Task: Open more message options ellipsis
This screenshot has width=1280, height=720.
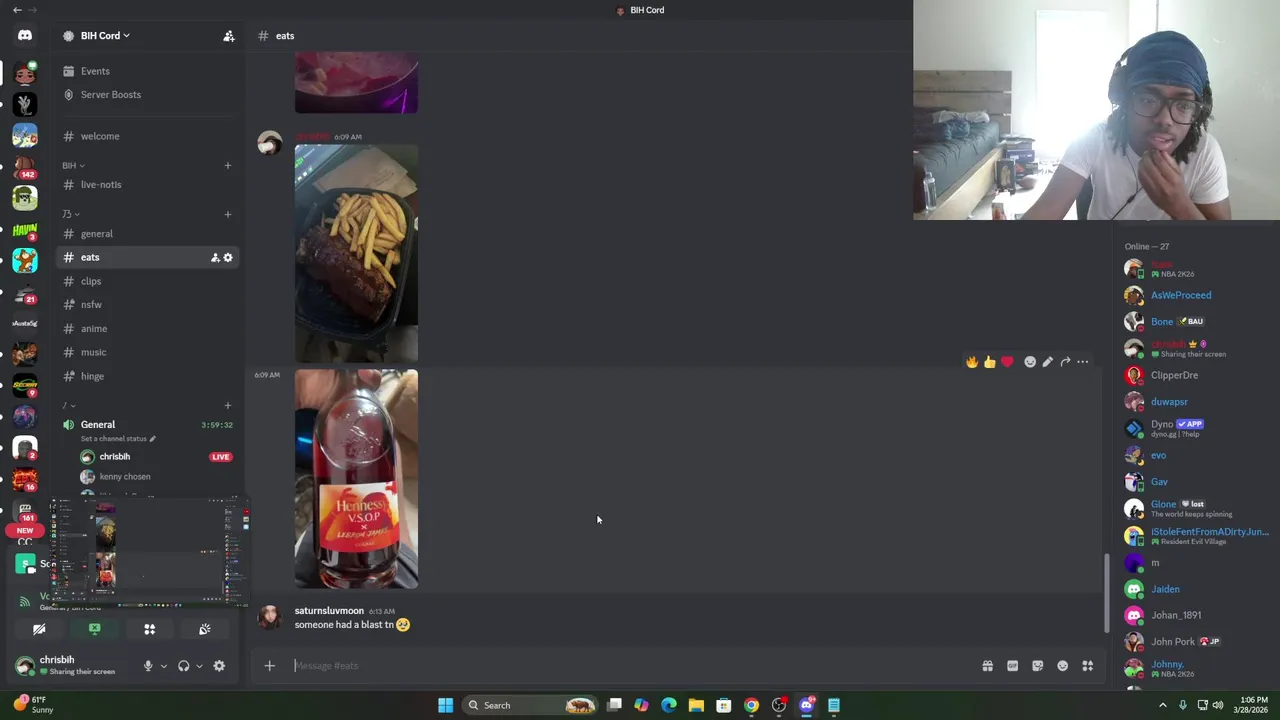Action: [x=1082, y=362]
